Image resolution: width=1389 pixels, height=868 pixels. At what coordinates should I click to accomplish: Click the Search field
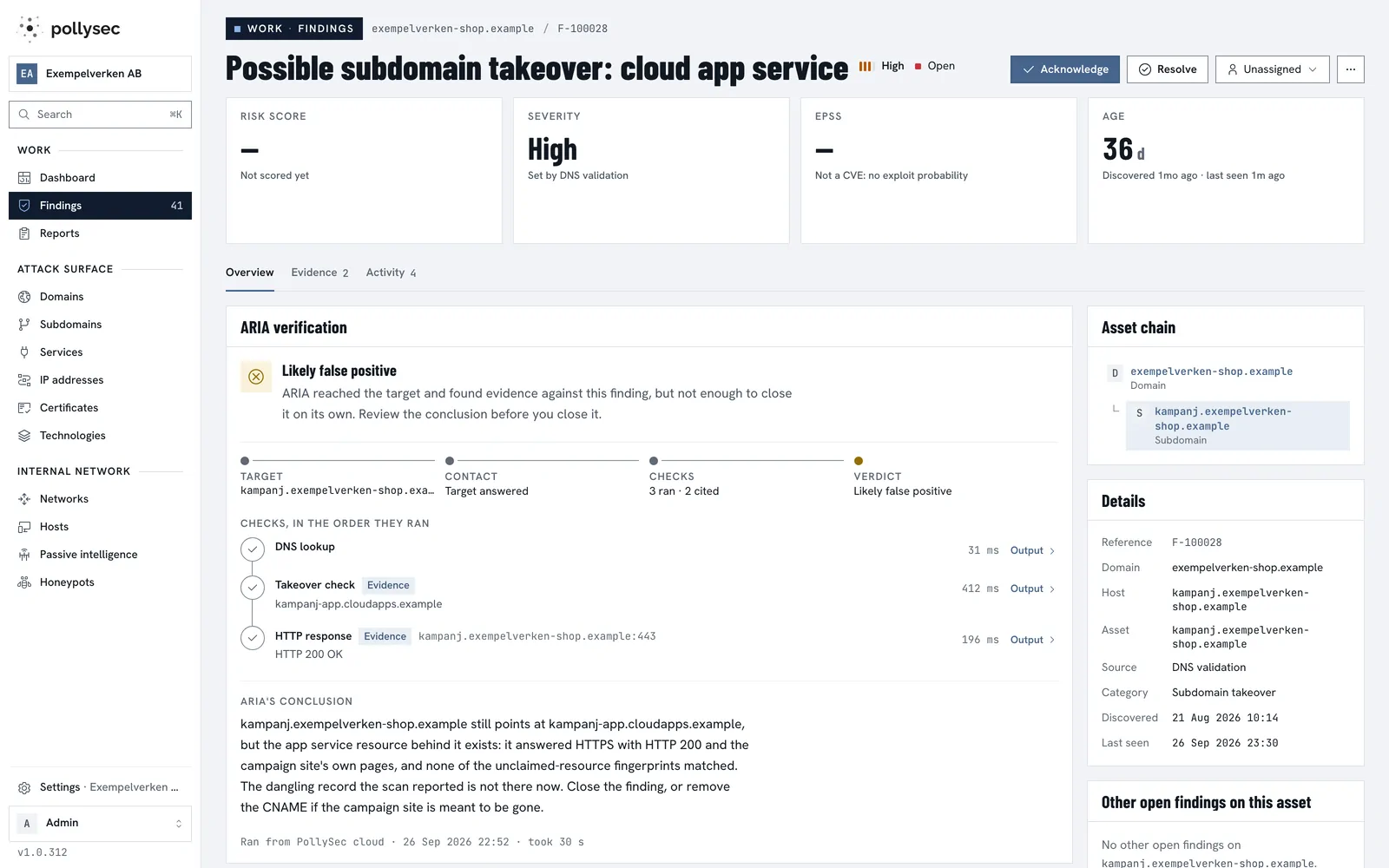click(x=100, y=115)
